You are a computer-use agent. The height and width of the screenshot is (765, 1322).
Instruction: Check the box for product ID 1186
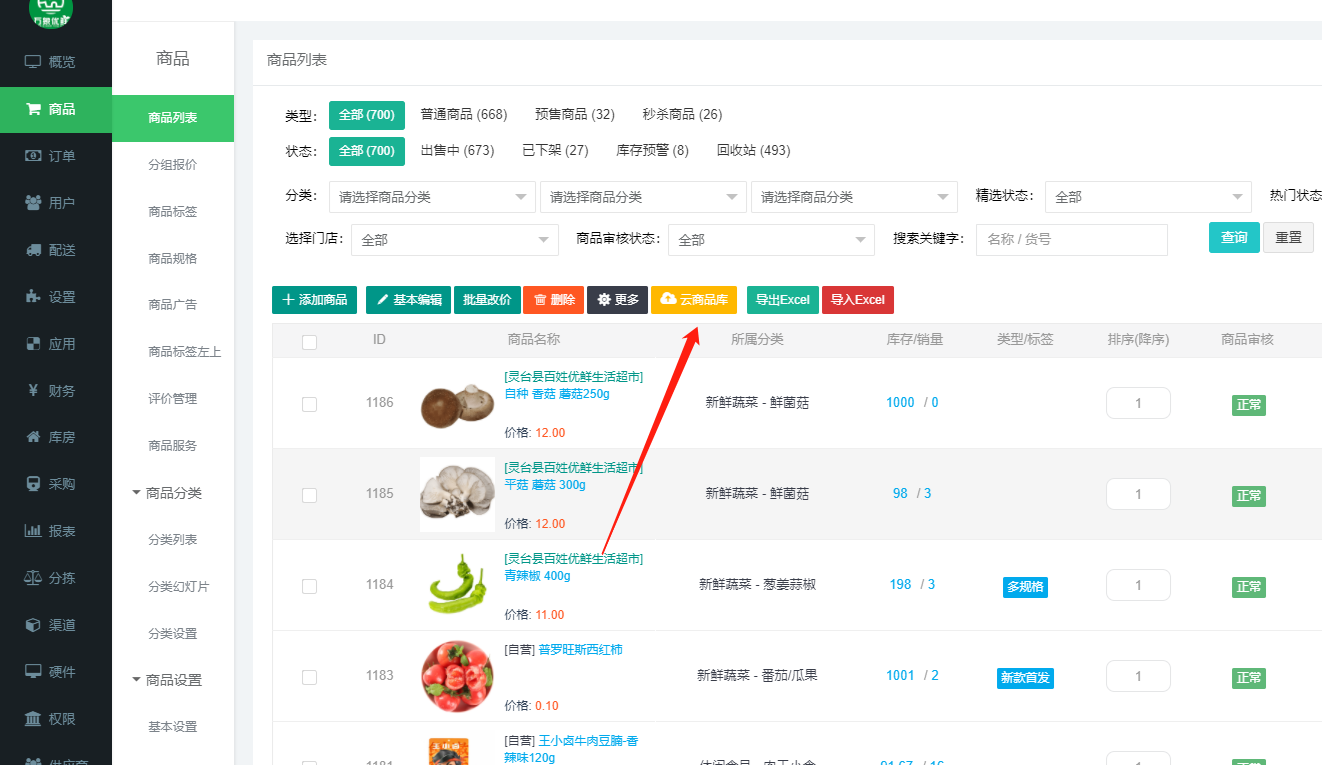[x=309, y=404]
